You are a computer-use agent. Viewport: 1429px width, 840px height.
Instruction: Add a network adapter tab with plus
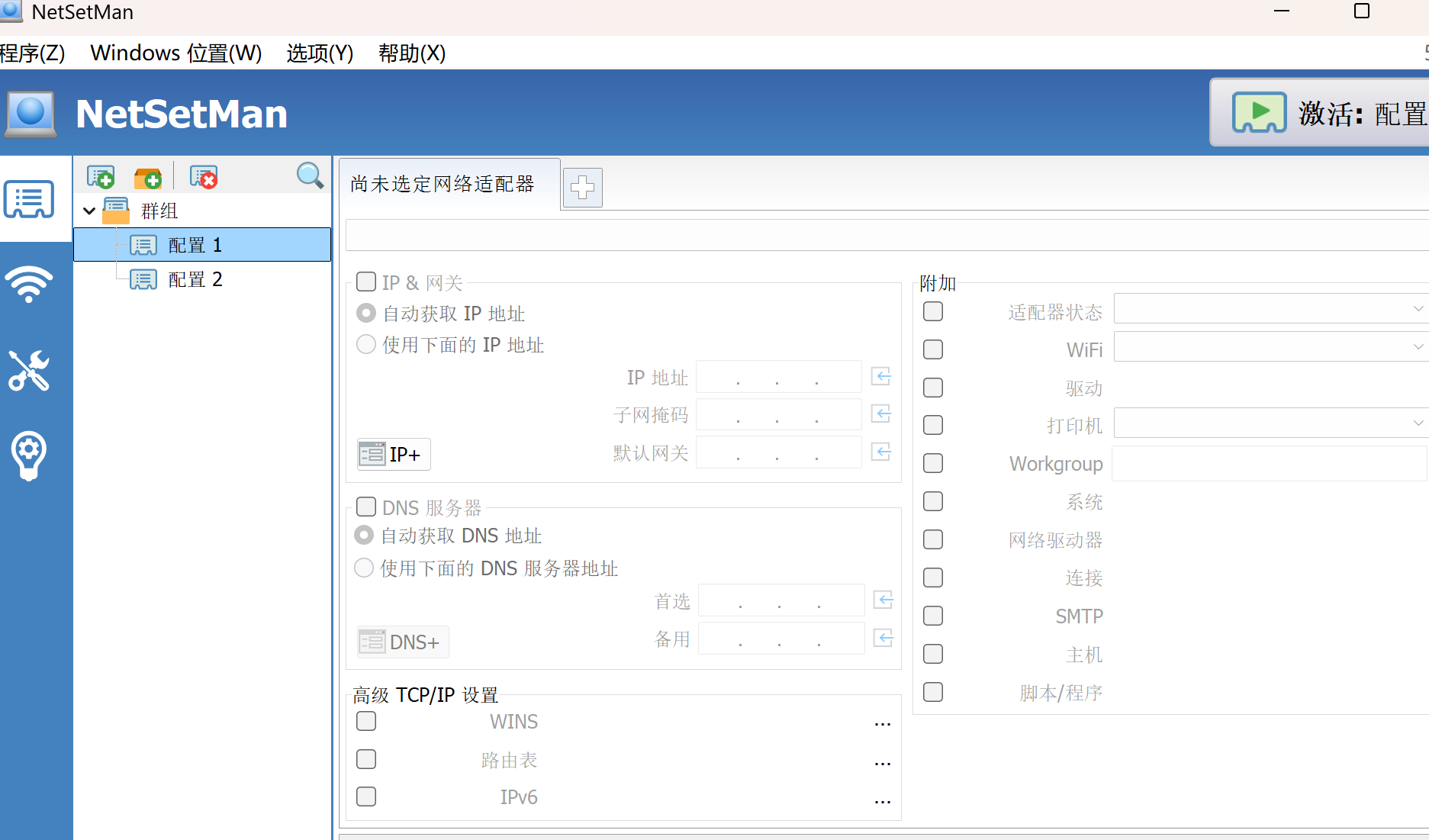pos(583,188)
